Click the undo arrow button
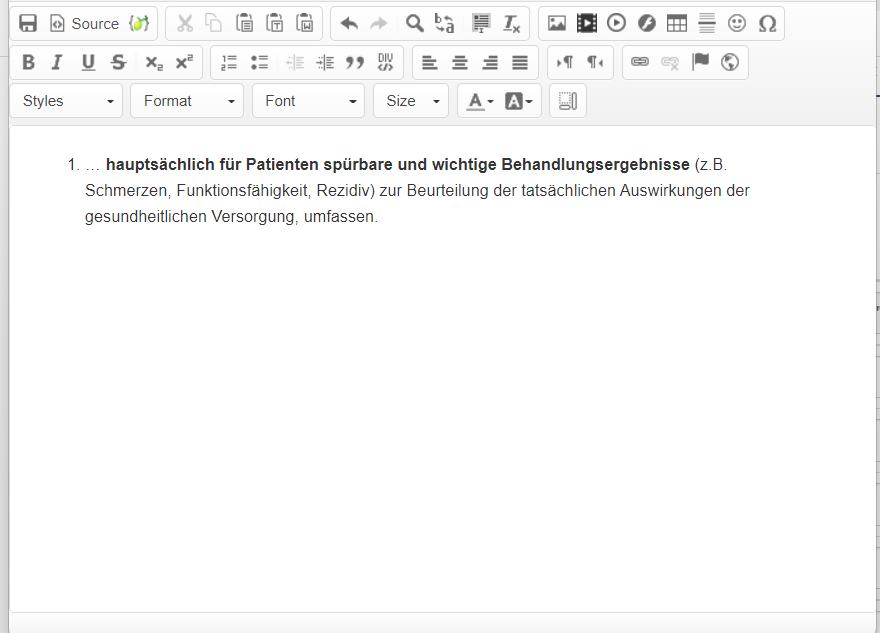880x633 pixels. pos(349,23)
